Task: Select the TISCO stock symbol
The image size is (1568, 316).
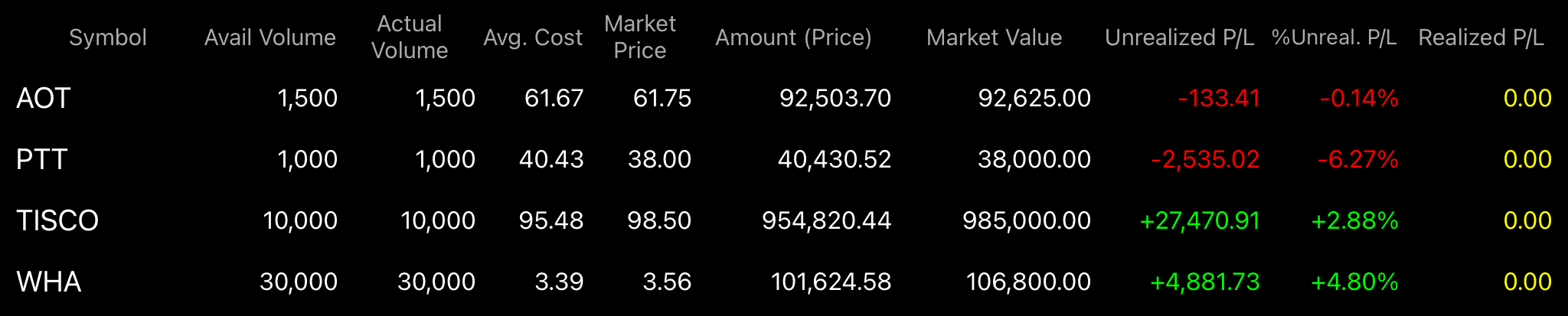Action: point(57,220)
